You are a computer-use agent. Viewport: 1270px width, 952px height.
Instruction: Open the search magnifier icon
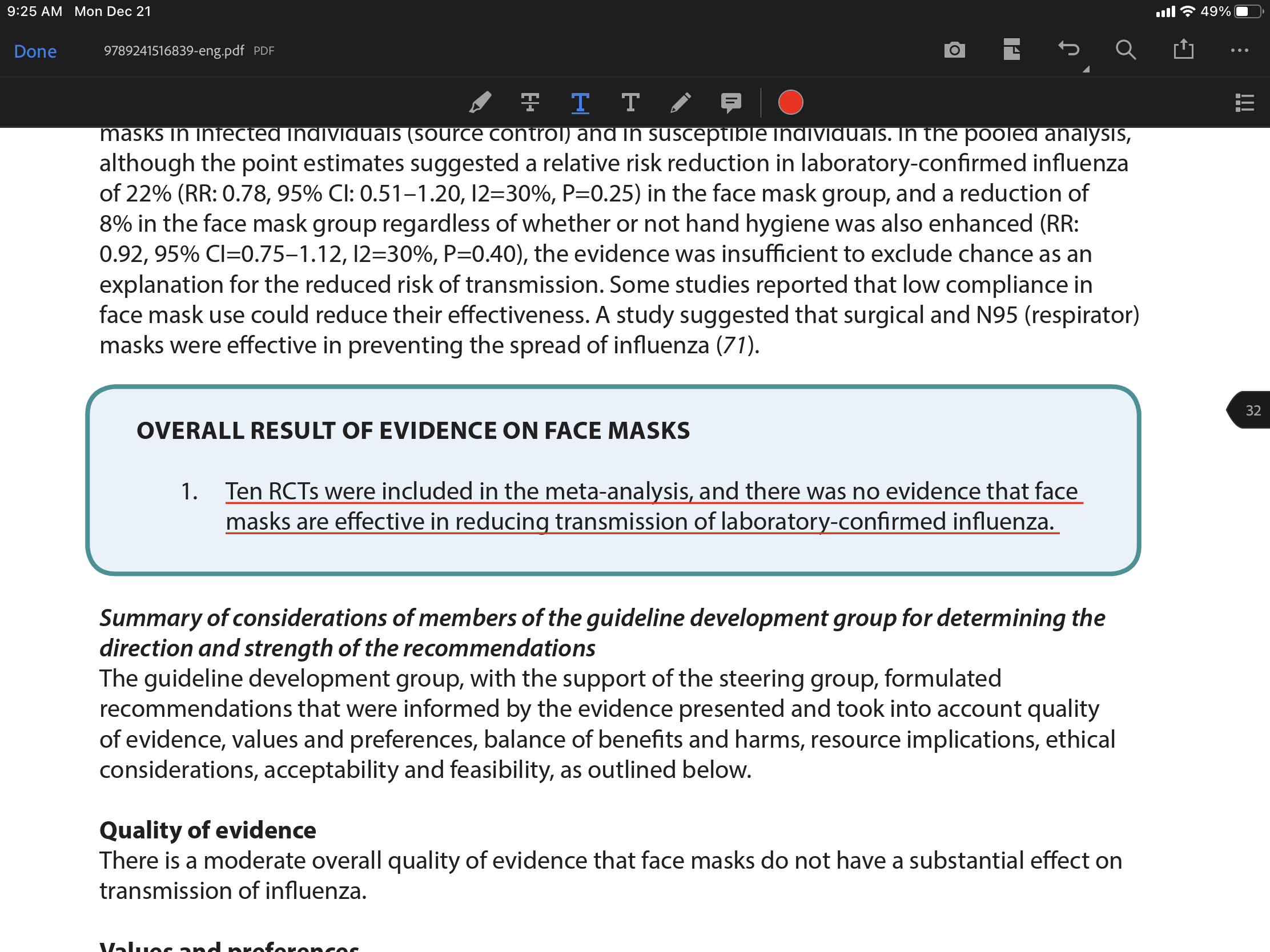pos(1126,50)
